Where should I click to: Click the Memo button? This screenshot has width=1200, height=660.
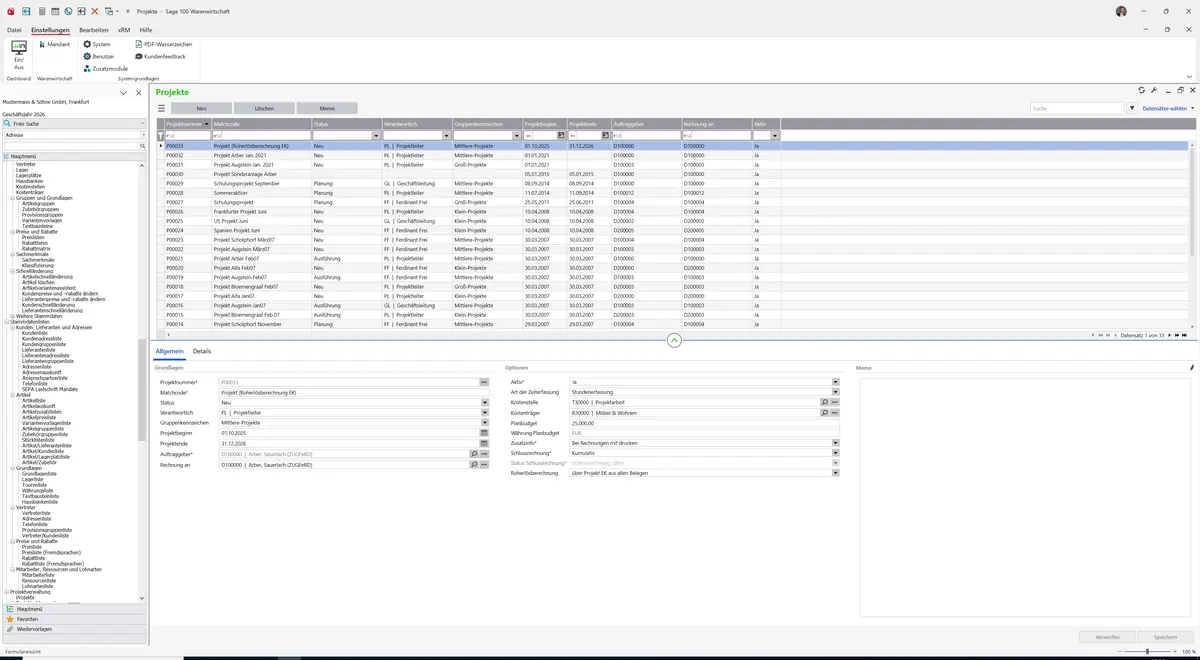(x=327, y=108)
